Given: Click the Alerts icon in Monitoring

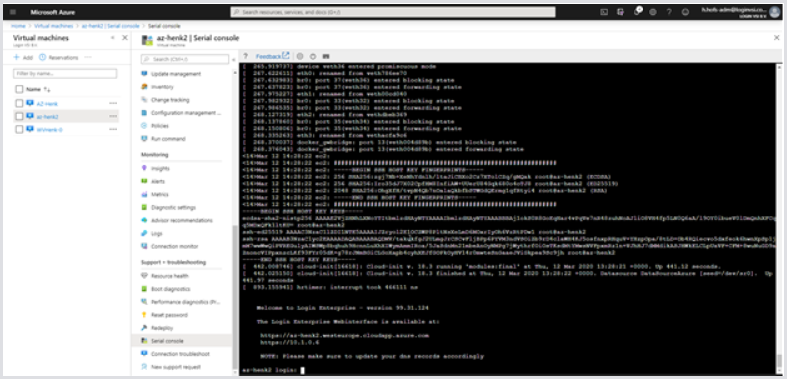Looking at the screenshot, I should coord(144,181).
